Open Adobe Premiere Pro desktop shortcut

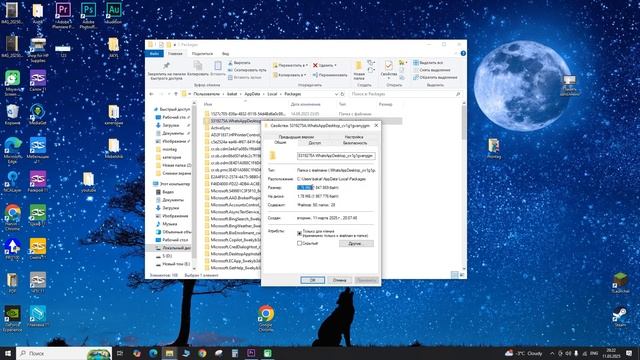coord(63,14)
